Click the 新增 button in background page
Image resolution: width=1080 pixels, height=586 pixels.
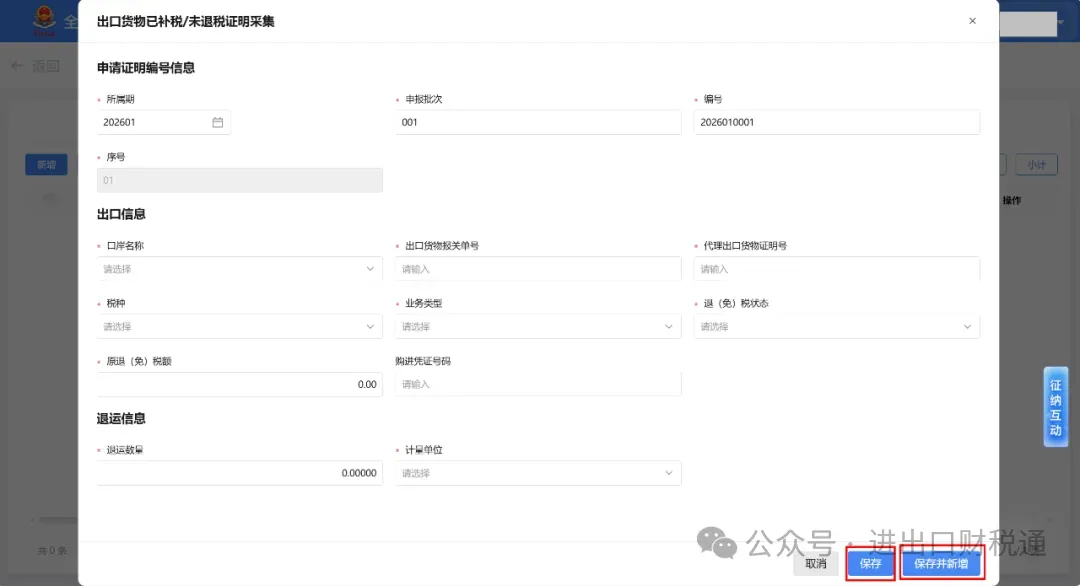coord(46,165)
